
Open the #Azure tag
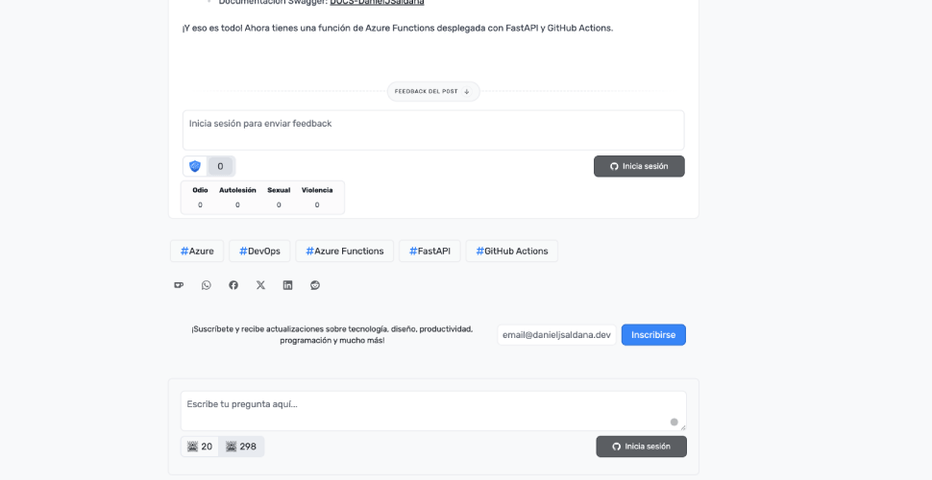click(197, 251)
